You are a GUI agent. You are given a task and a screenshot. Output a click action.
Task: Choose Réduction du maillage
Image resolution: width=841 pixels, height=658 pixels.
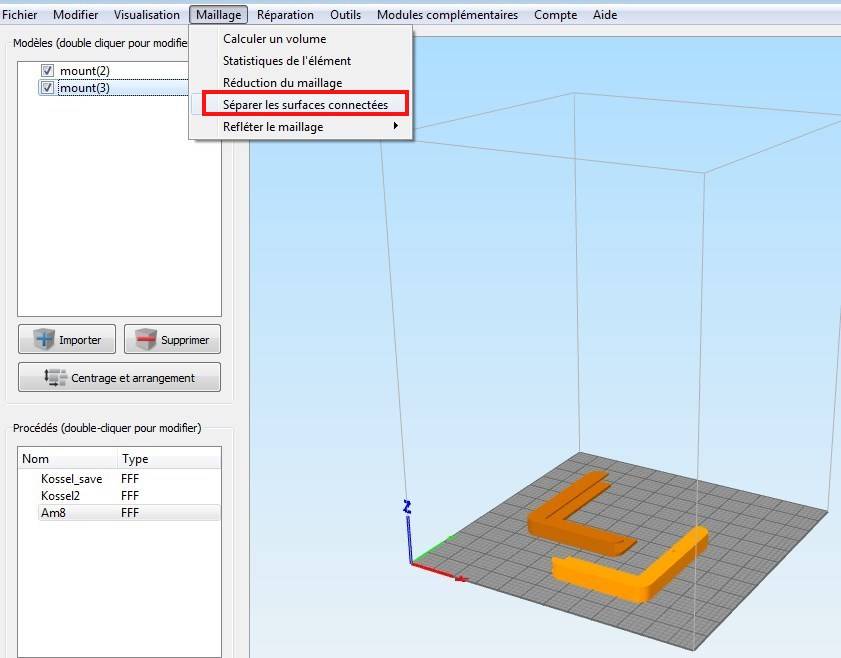(282, 83)
